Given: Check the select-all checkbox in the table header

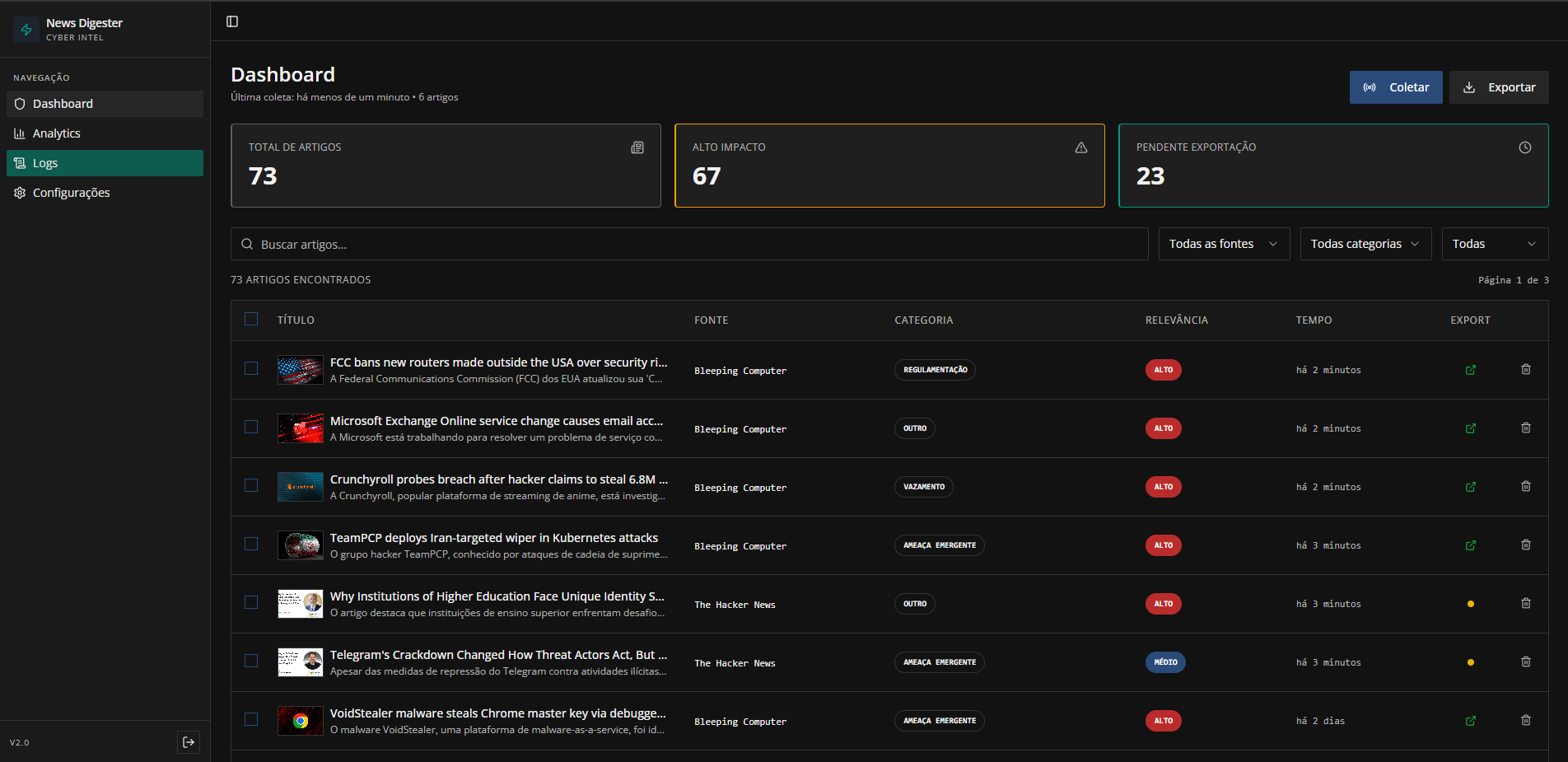Looking at the screenshot, I should tap(251, 319).
